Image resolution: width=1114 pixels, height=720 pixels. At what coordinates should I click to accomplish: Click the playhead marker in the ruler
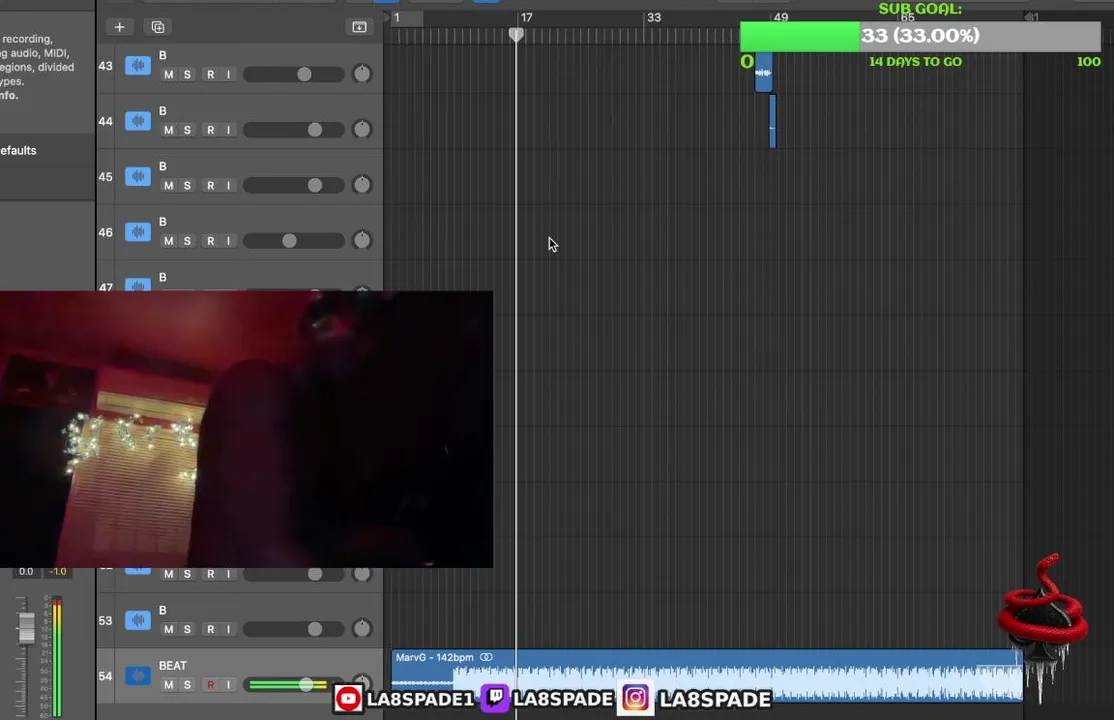(517, 34)
